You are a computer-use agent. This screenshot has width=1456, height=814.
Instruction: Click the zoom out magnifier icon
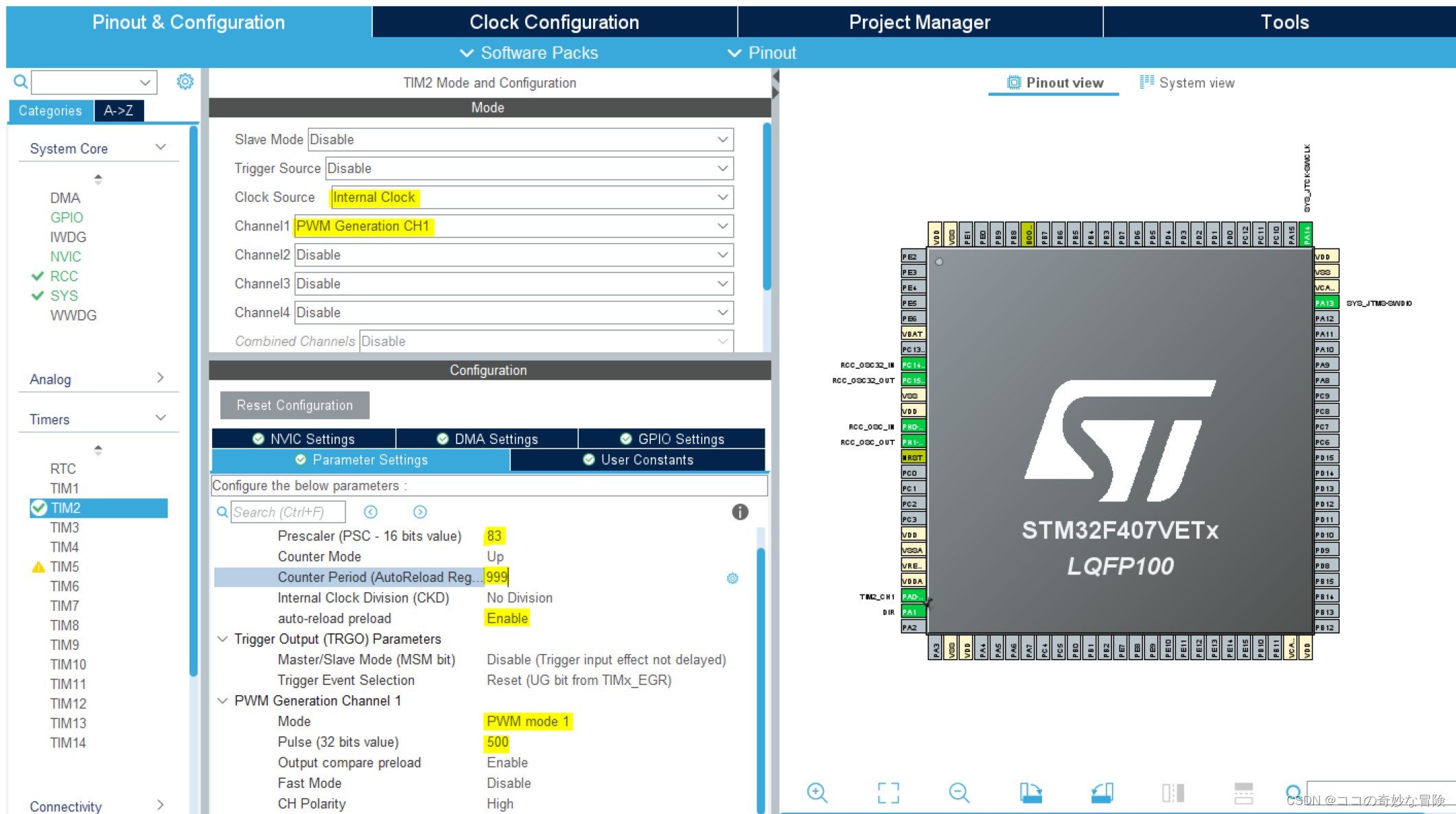pyautogui.click(x=959, y=793)
